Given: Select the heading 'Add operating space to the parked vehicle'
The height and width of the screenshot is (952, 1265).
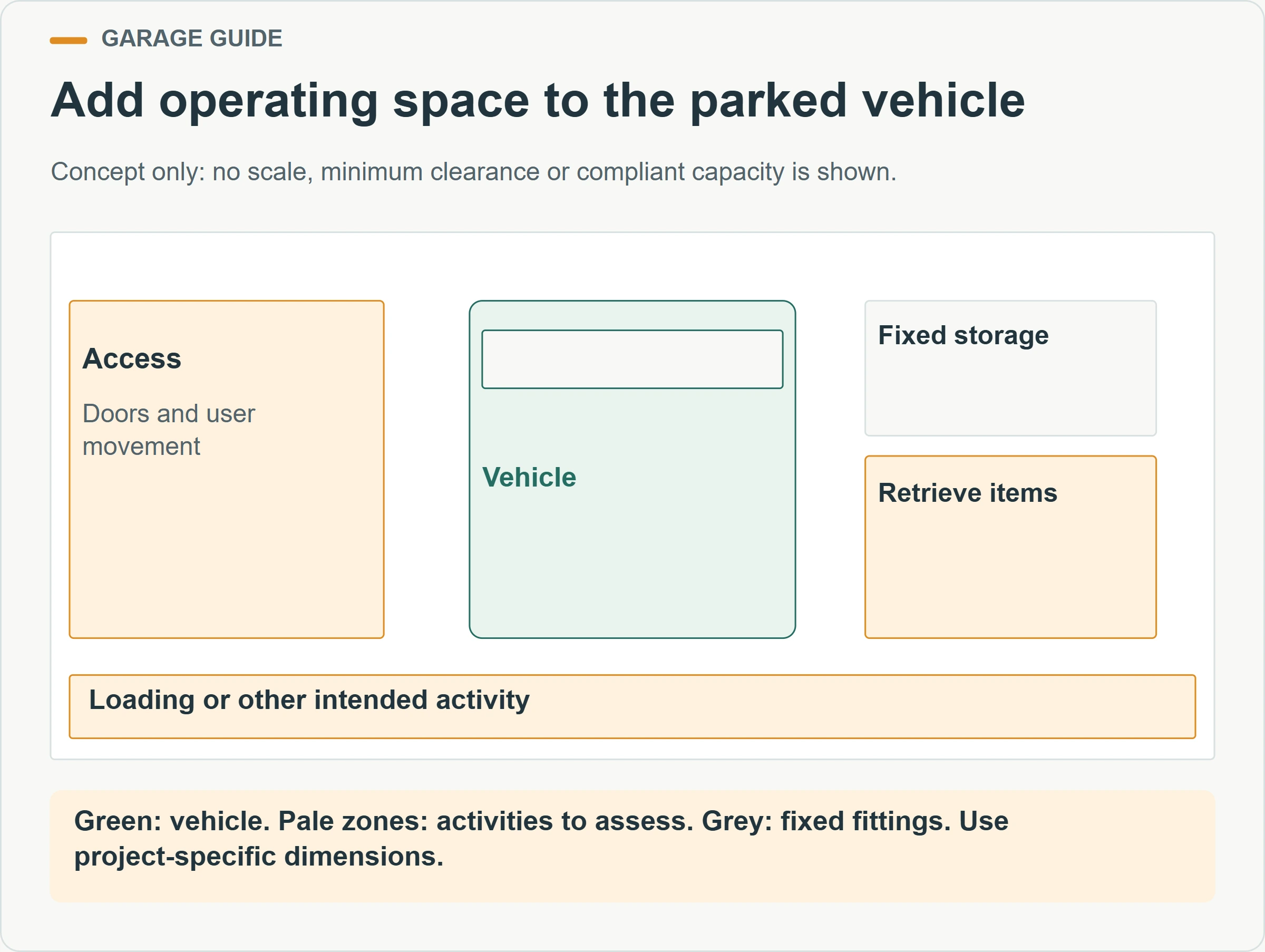Looking at the screenshot, I should (538, 101).
